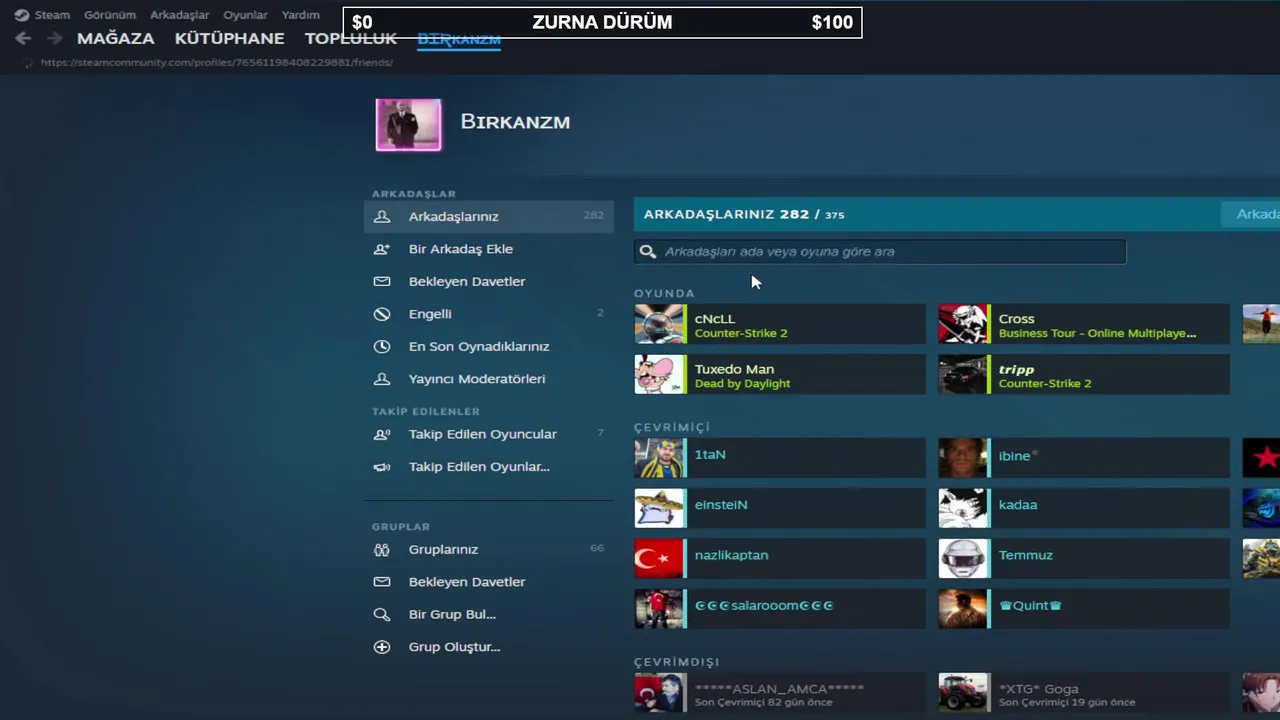Open the BIRKANZM profile tab
Screen dimensions: 1280x720
(459, 40)
